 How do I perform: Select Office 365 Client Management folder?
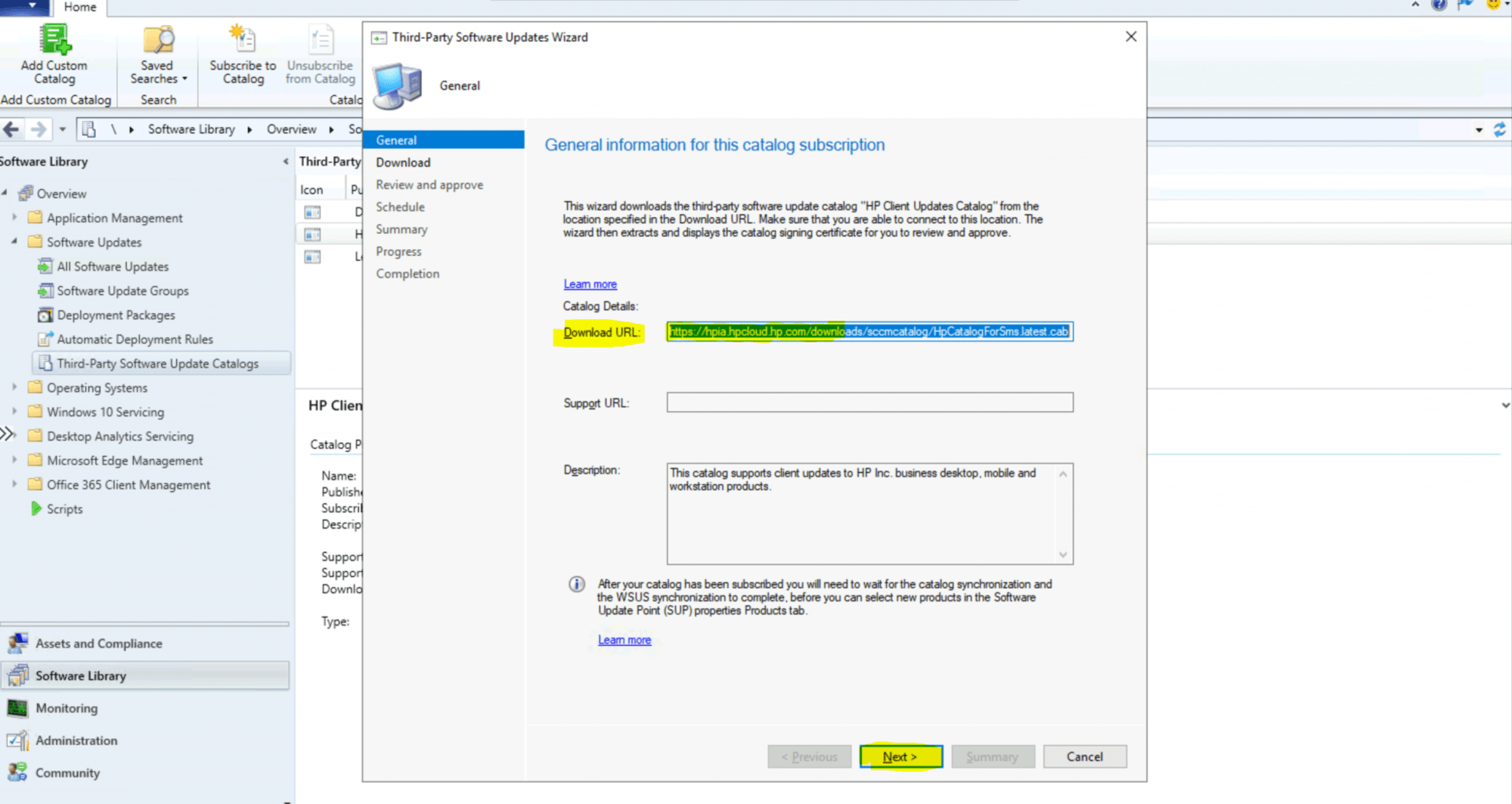coord(129,484)
